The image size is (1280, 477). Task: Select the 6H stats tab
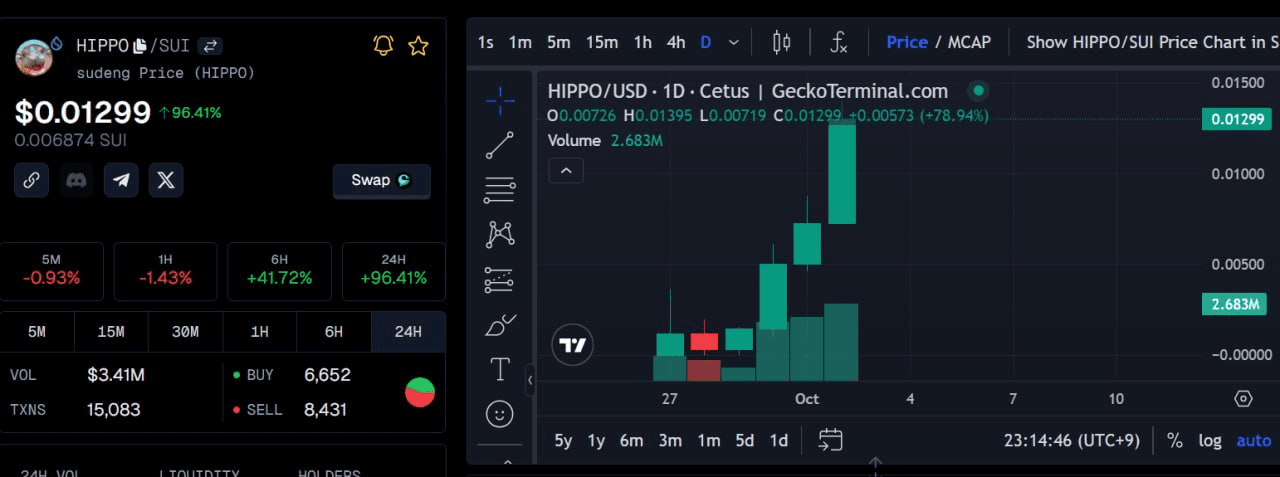pos(333,332)
